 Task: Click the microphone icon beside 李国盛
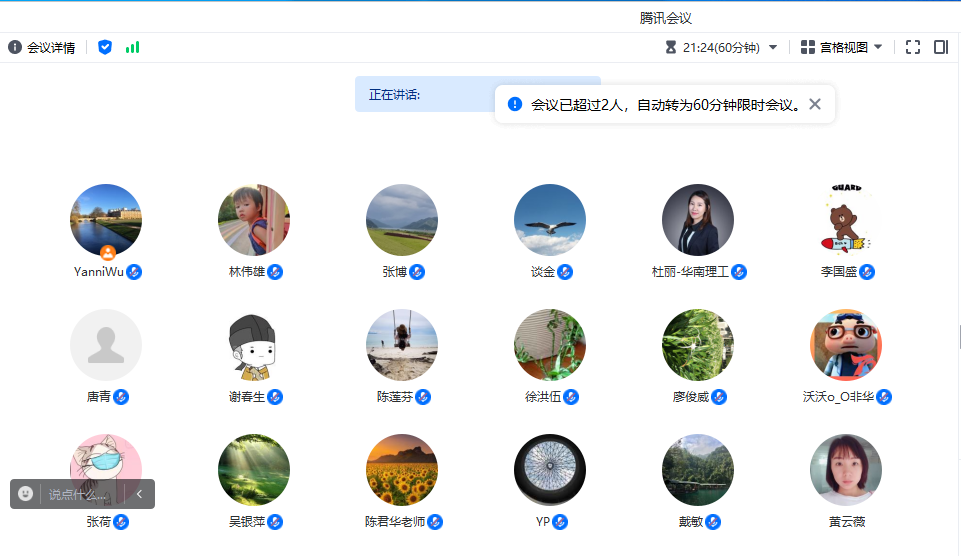(867, 272)
